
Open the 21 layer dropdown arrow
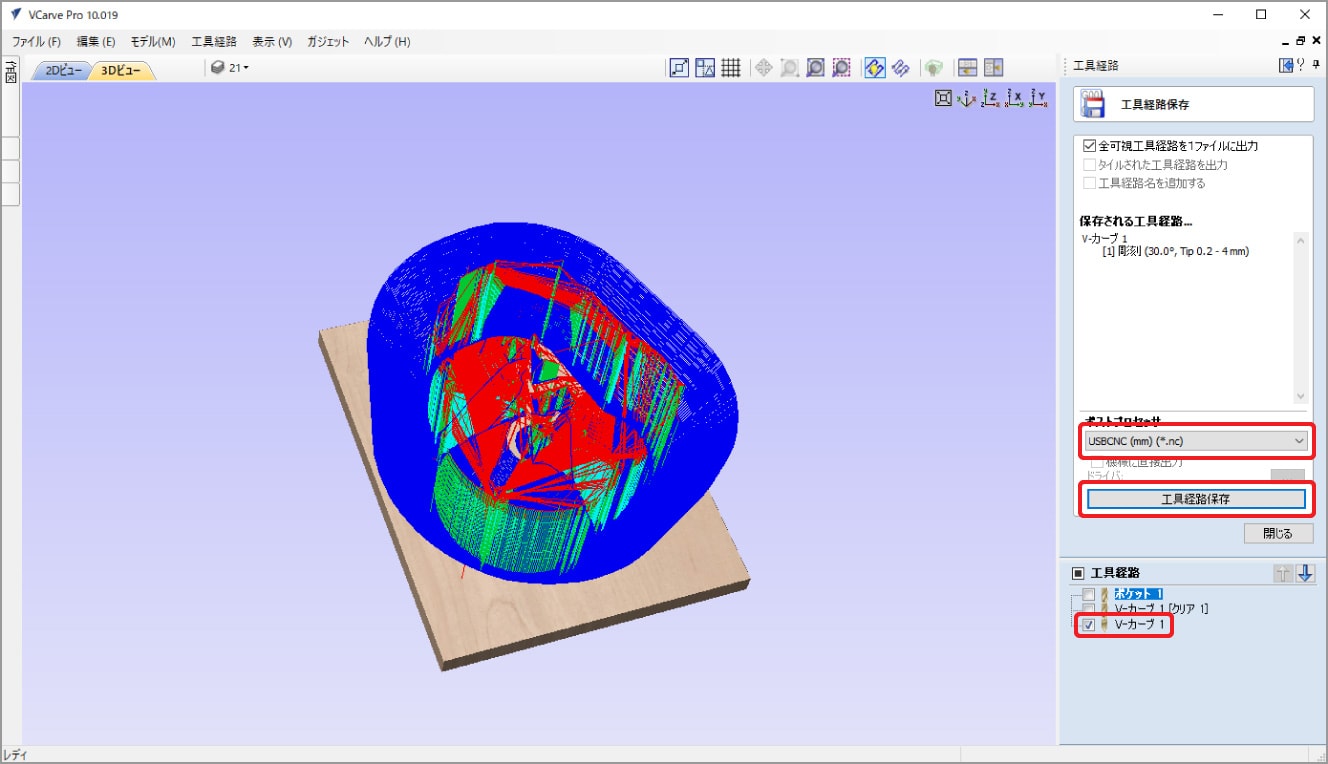pyautogui.click(x=246, y=68)
